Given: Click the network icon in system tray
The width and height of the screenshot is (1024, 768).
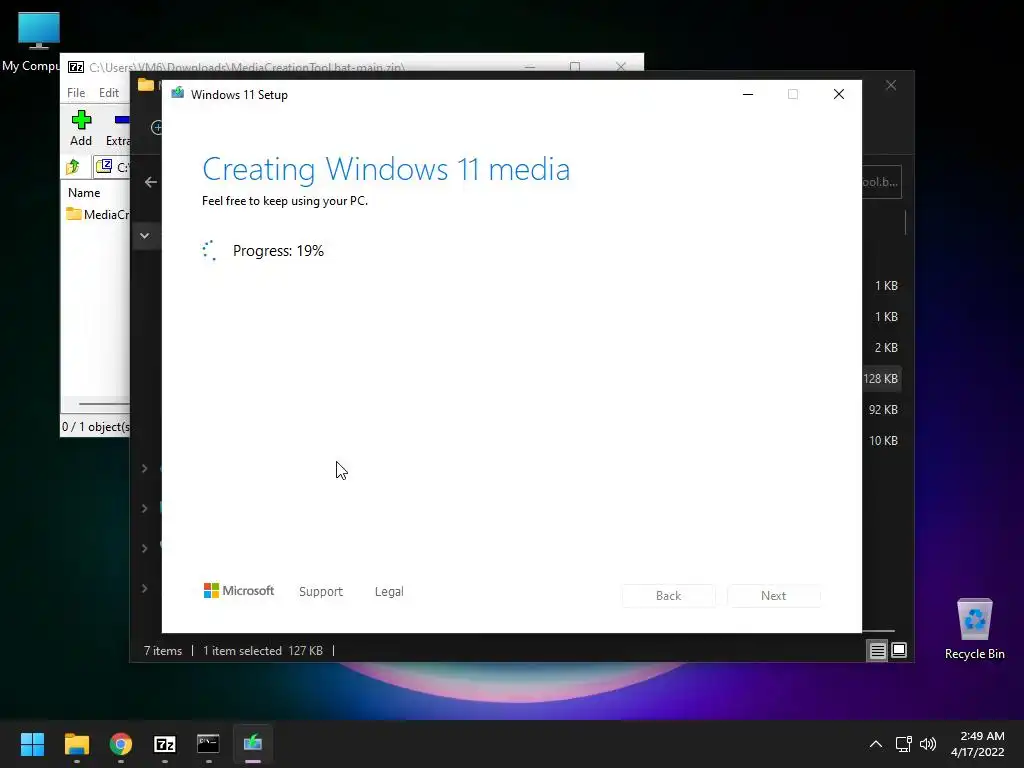Looking at the screenshot, I should [904, 744].
